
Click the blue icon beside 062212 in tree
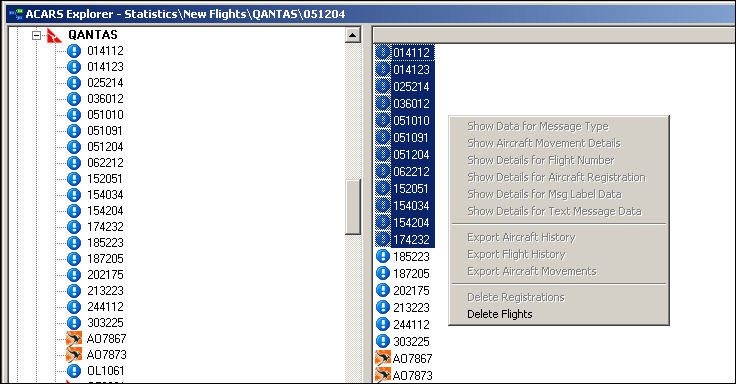point(74,162)
